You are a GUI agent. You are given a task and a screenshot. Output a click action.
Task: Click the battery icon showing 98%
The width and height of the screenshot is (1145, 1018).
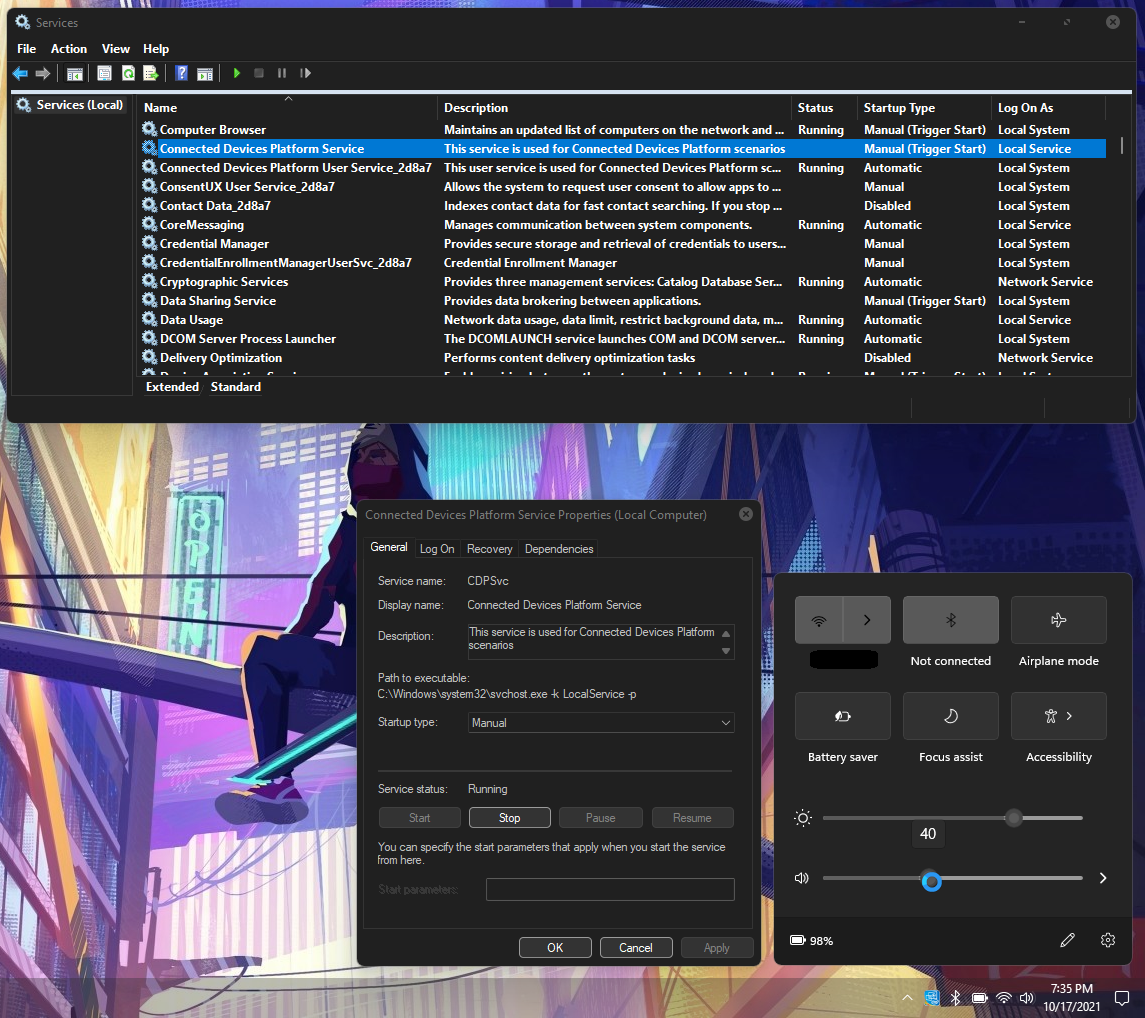[797, 941]
